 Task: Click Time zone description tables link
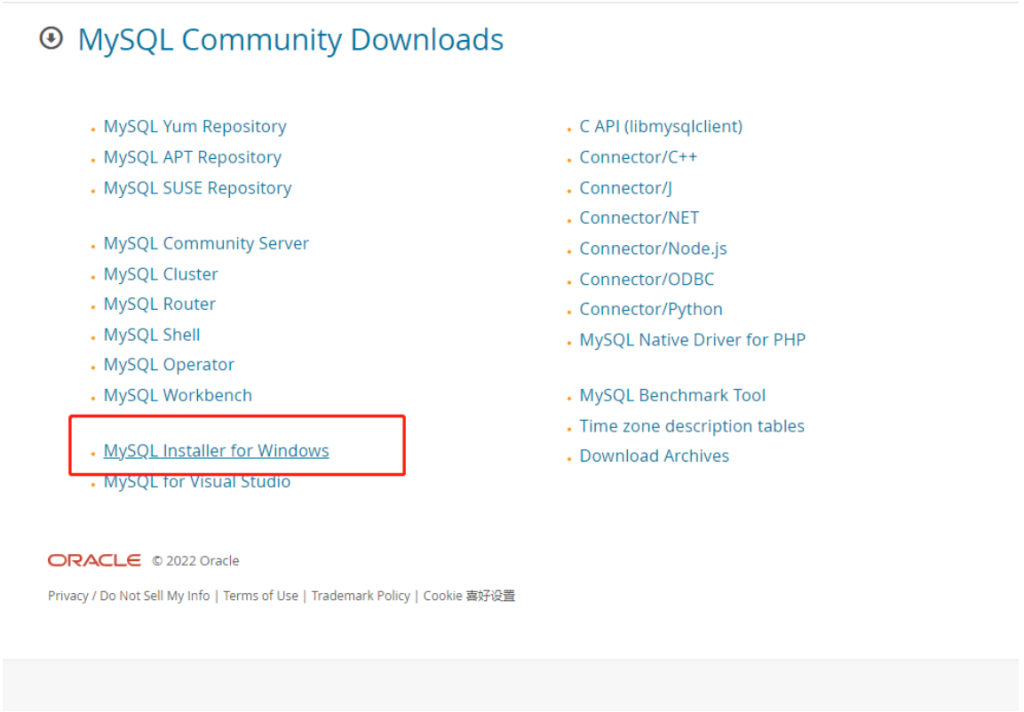pyautogui.click(x=692, y=426)
